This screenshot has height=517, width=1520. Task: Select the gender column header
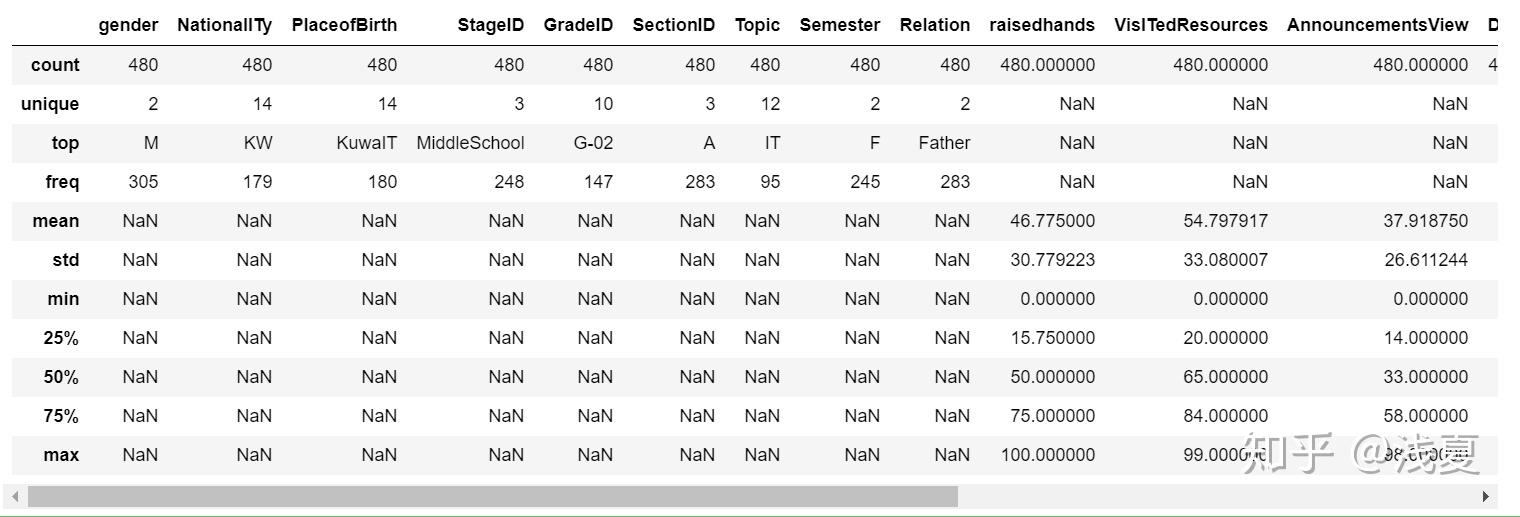[x=128, y=25]
